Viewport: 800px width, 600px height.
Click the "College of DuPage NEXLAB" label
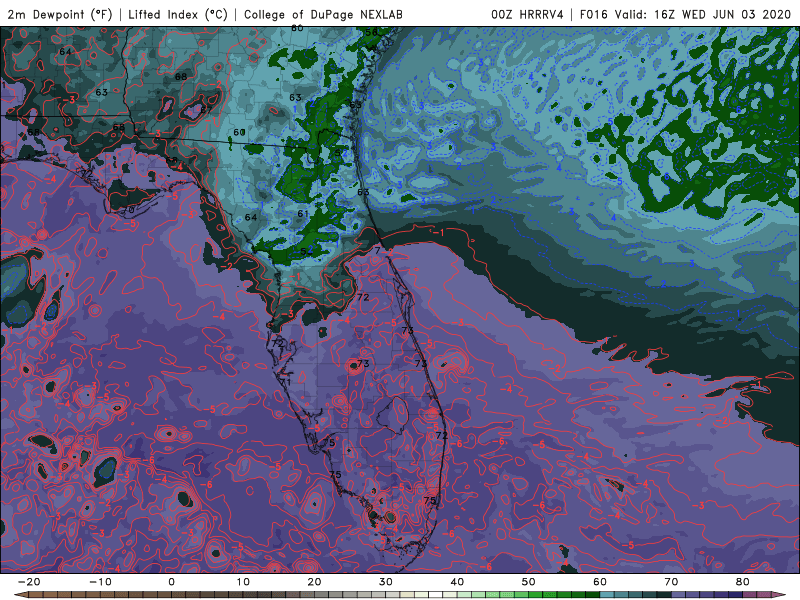323,14
